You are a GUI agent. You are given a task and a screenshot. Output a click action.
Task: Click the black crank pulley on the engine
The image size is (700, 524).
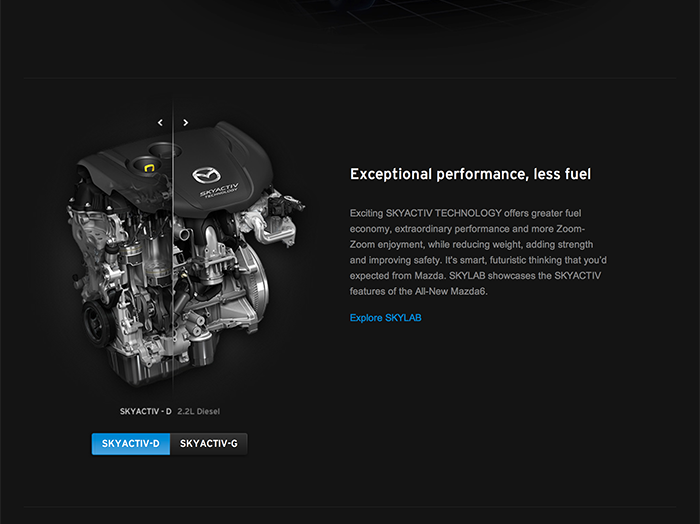tap(97, 321)
